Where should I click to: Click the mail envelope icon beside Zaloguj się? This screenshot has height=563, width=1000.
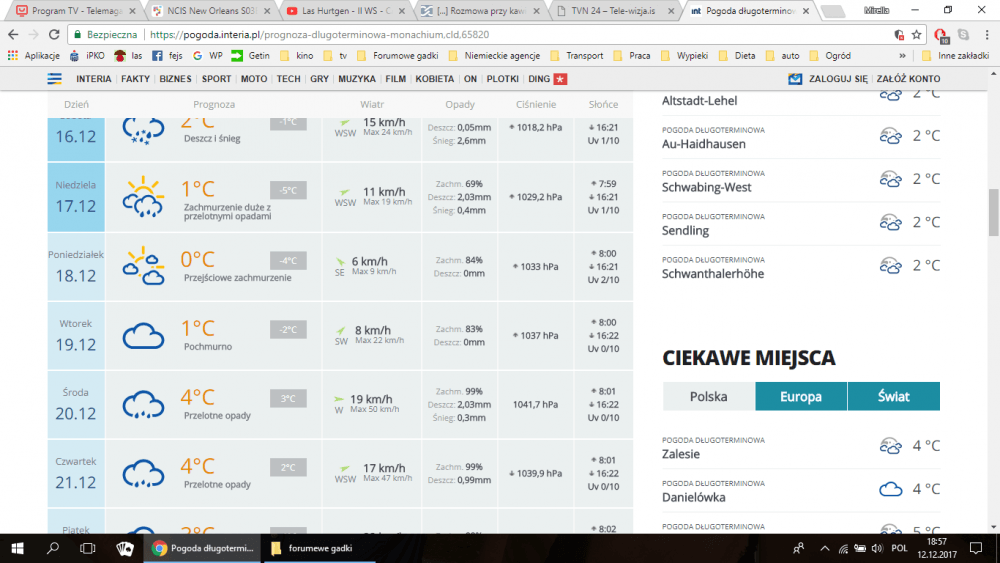coord(795,79)
